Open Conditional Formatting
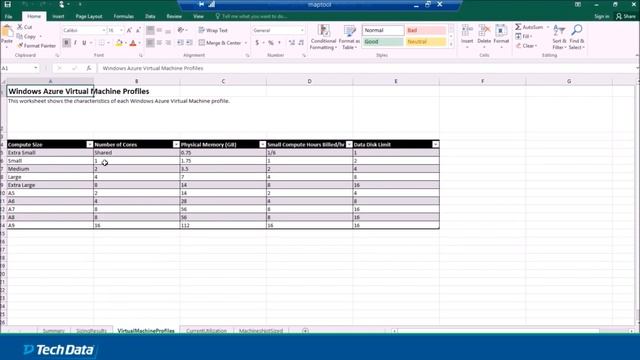Image resolution: width=640 pixels, height=360 pixels. 323,37
